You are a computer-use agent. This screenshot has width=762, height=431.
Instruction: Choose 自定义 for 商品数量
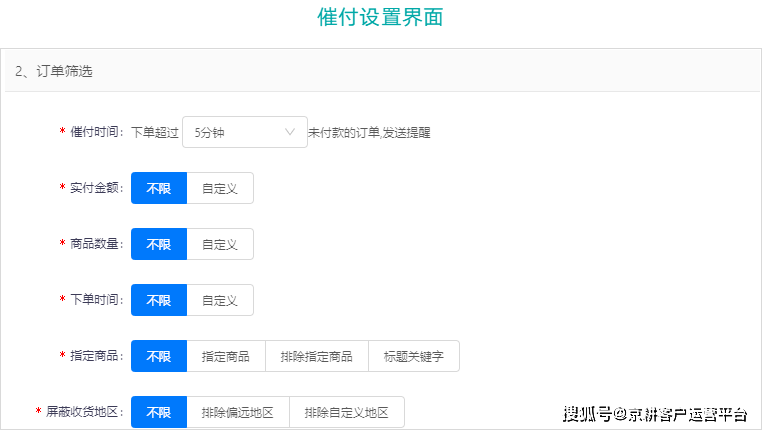[x=220, y=244]
